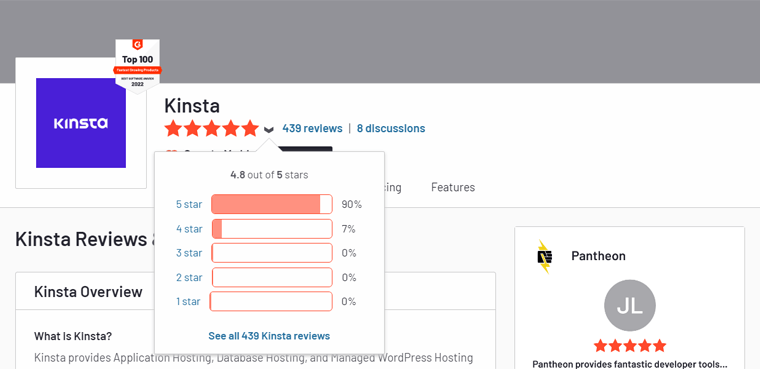Click the Kinsta five-star rating icons
The height and width of the screenshot is (369, 760).
(x=212, y=128)
